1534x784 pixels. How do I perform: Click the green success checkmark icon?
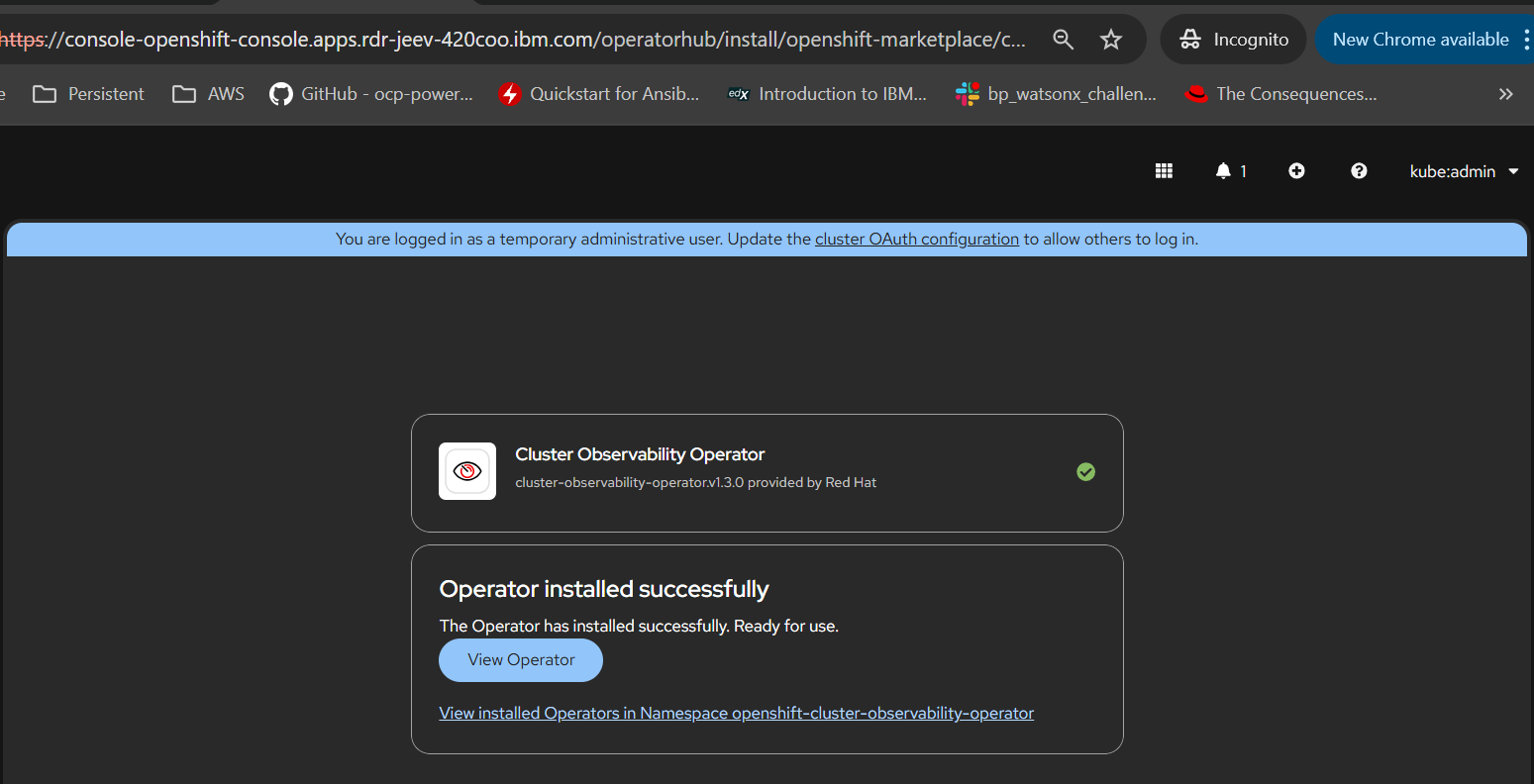(1085, 472)
